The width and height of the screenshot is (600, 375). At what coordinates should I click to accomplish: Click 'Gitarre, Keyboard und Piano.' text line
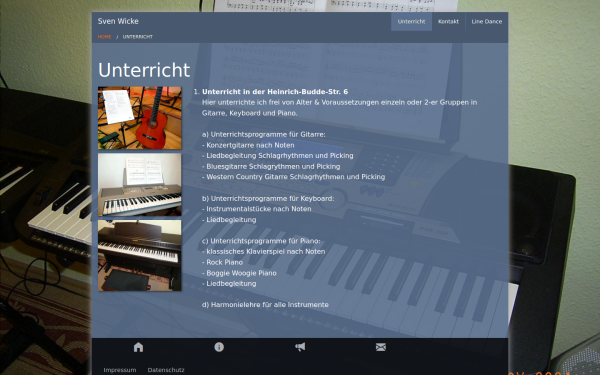[x=249, y=113]
